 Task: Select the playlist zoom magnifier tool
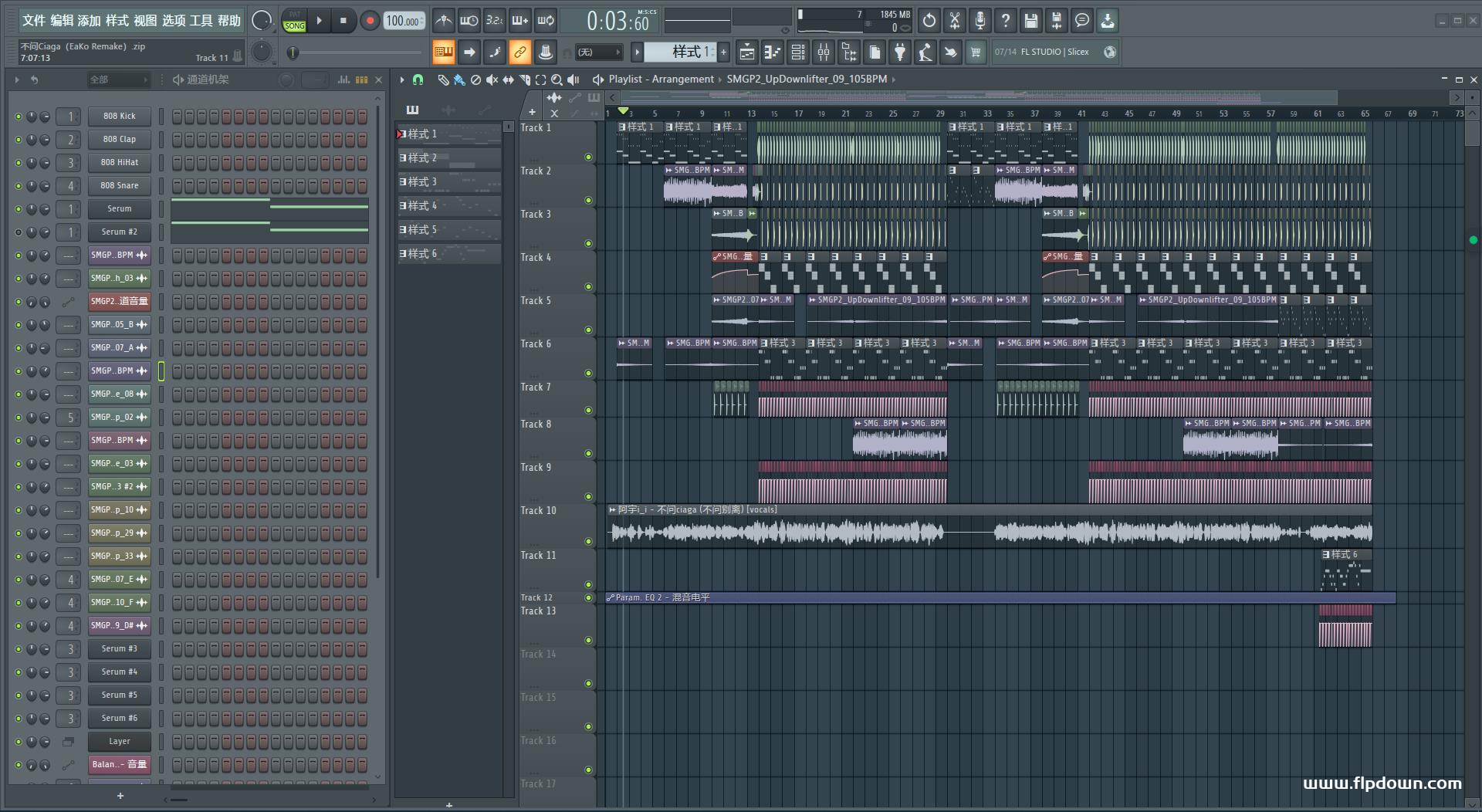pos(557,80)
